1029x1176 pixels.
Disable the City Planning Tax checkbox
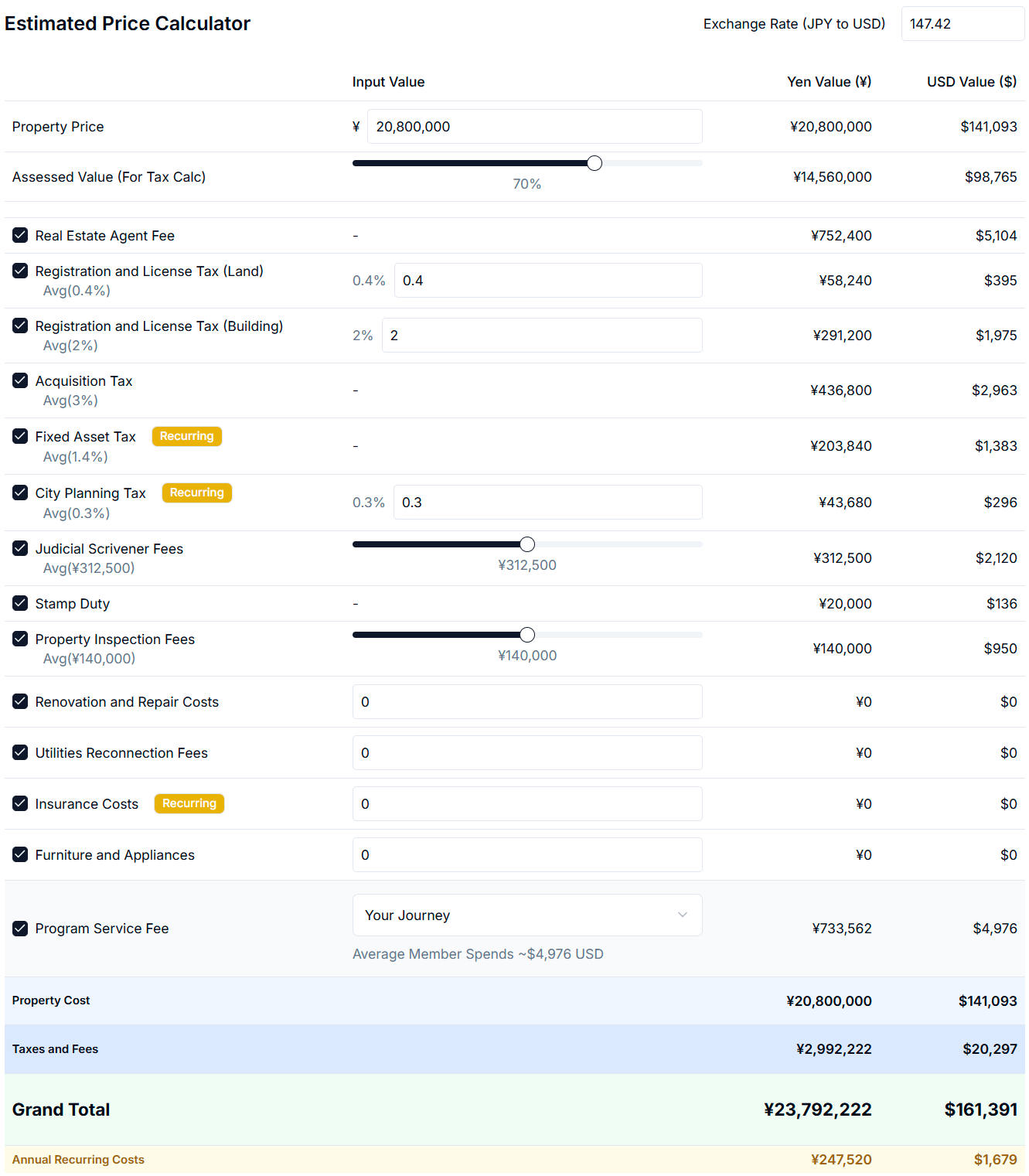(20, 493)
